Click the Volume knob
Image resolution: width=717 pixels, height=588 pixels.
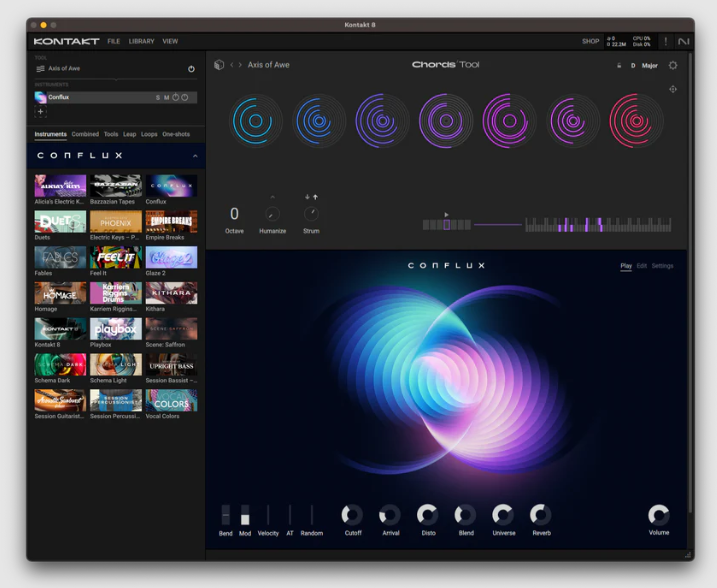click(x=659, y=515)
